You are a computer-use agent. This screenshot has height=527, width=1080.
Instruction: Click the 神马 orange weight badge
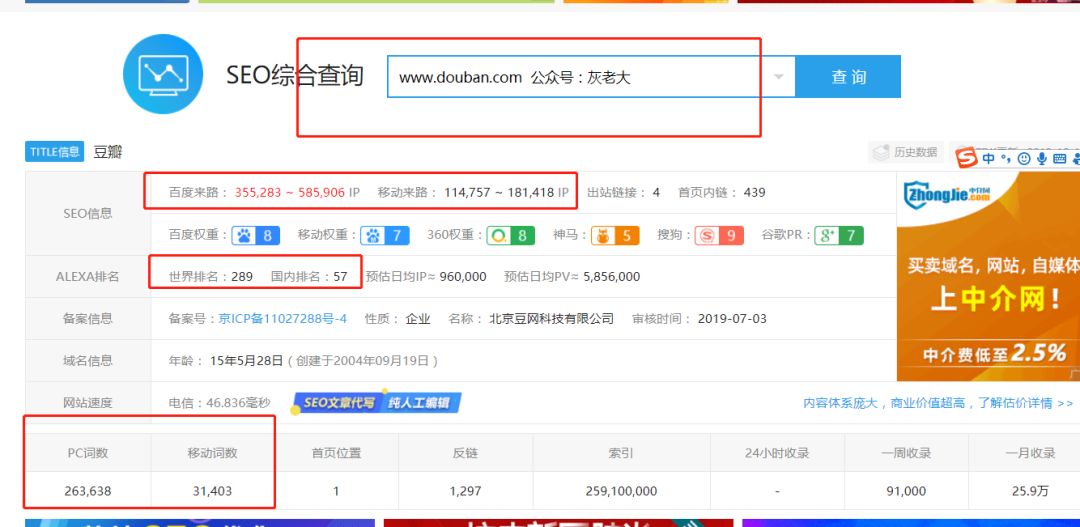click(x=615, y=236)
